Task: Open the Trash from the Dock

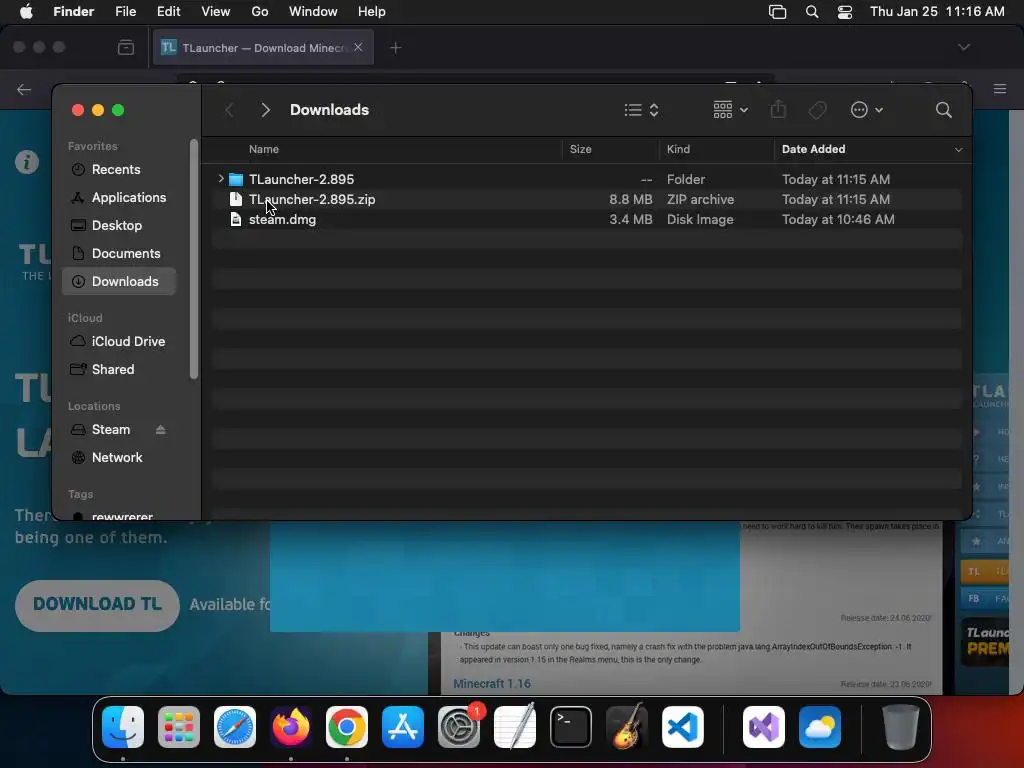Action: [x=901, y=727]
